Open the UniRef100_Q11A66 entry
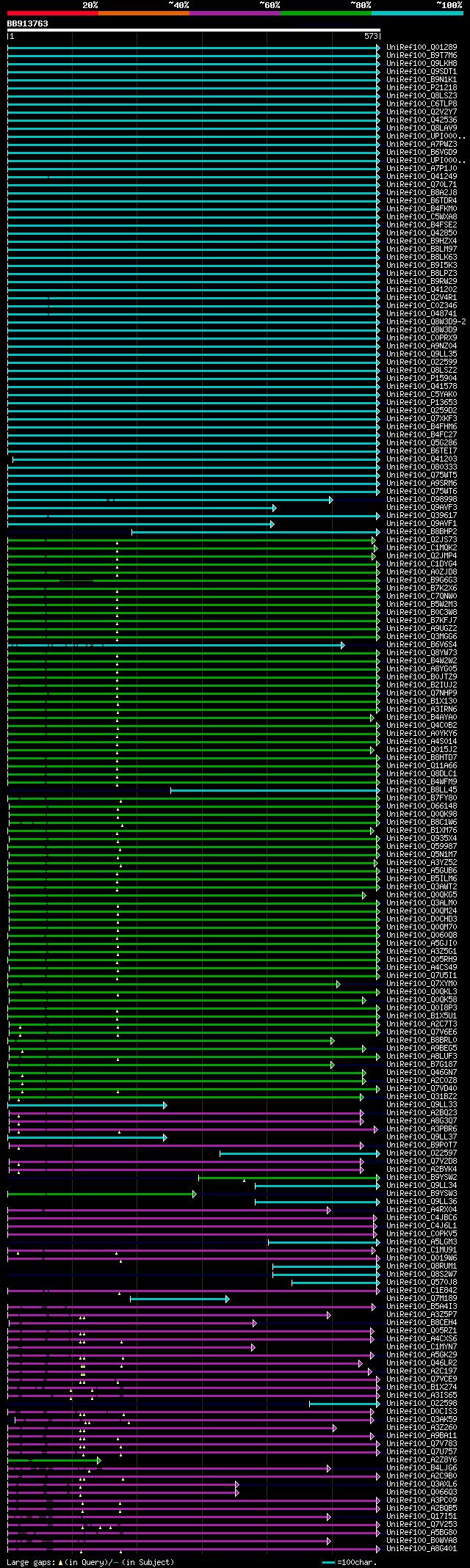This screenshot has width=470, height=1568. click(x=422, y=765)
